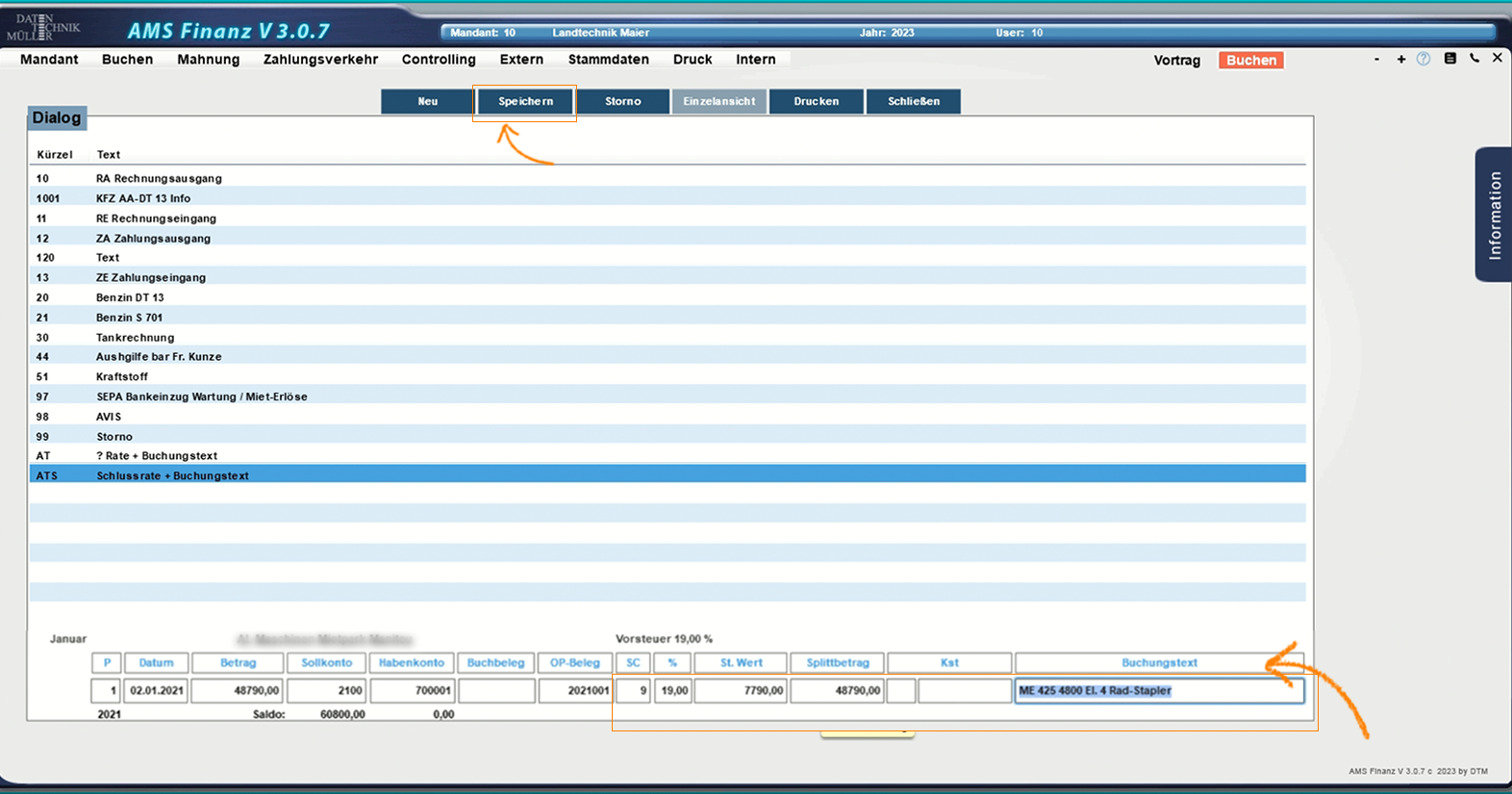
Task: Open the Information side panel
Action: coord(1493,215)
